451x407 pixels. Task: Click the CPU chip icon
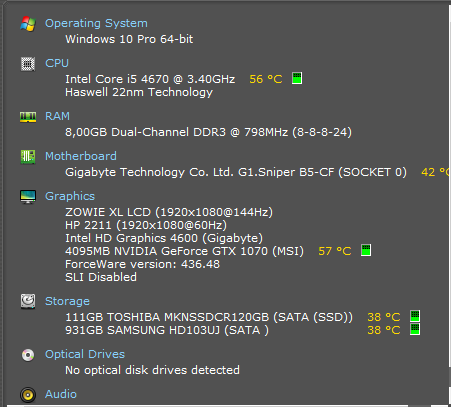[x=28, y=64]
